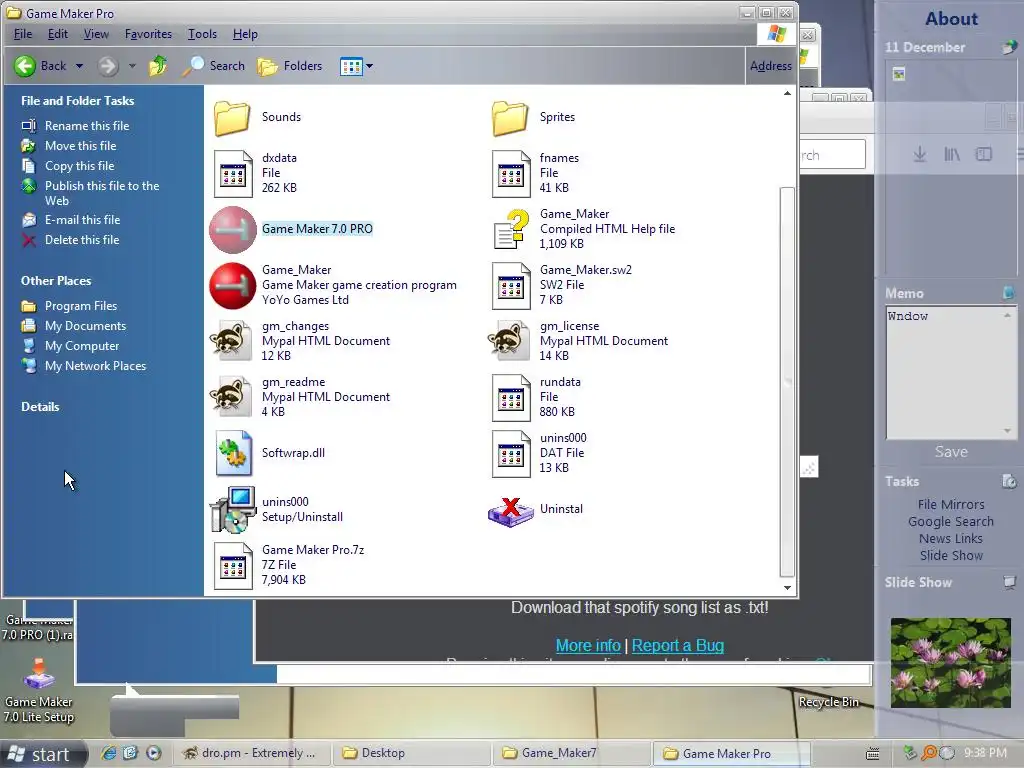
Task: Click the Back arrow toolbar icon
Action: click(25, 66)
